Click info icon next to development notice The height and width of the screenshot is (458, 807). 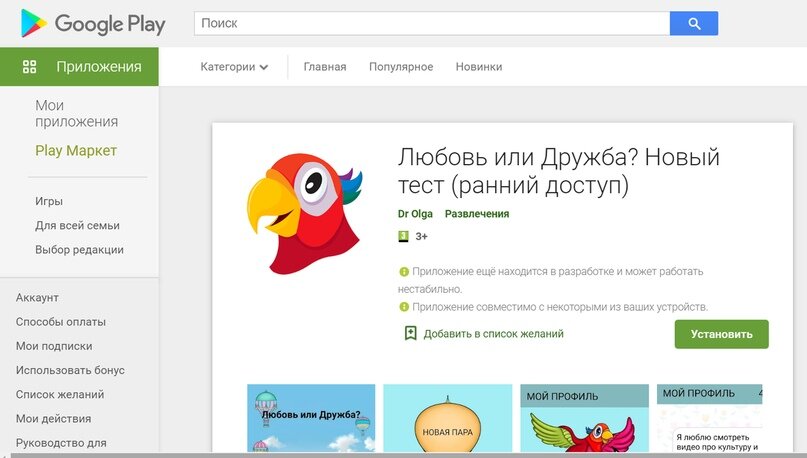pos(404,272)
